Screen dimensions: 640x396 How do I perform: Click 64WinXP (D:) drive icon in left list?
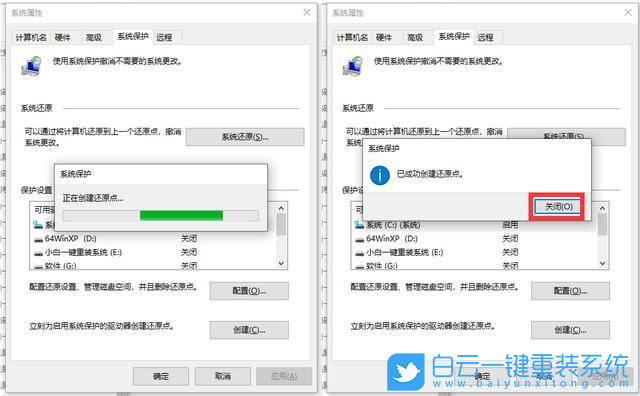click(x=39, y=239)
